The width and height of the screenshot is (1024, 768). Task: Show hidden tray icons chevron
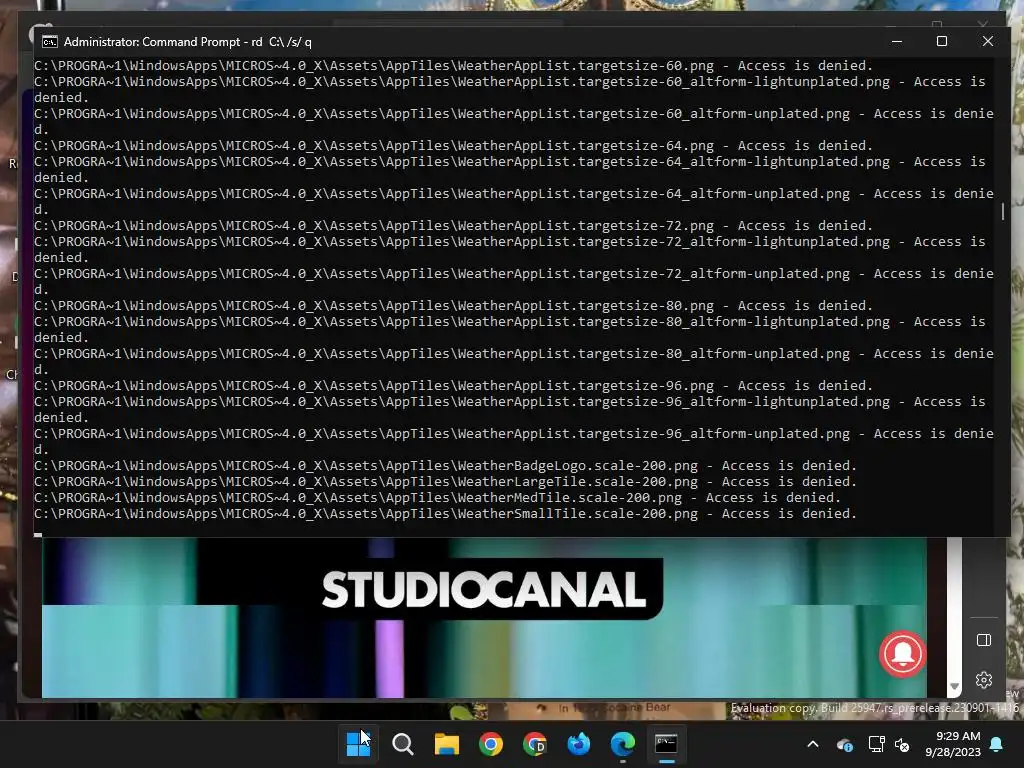[x=813, y=744]
